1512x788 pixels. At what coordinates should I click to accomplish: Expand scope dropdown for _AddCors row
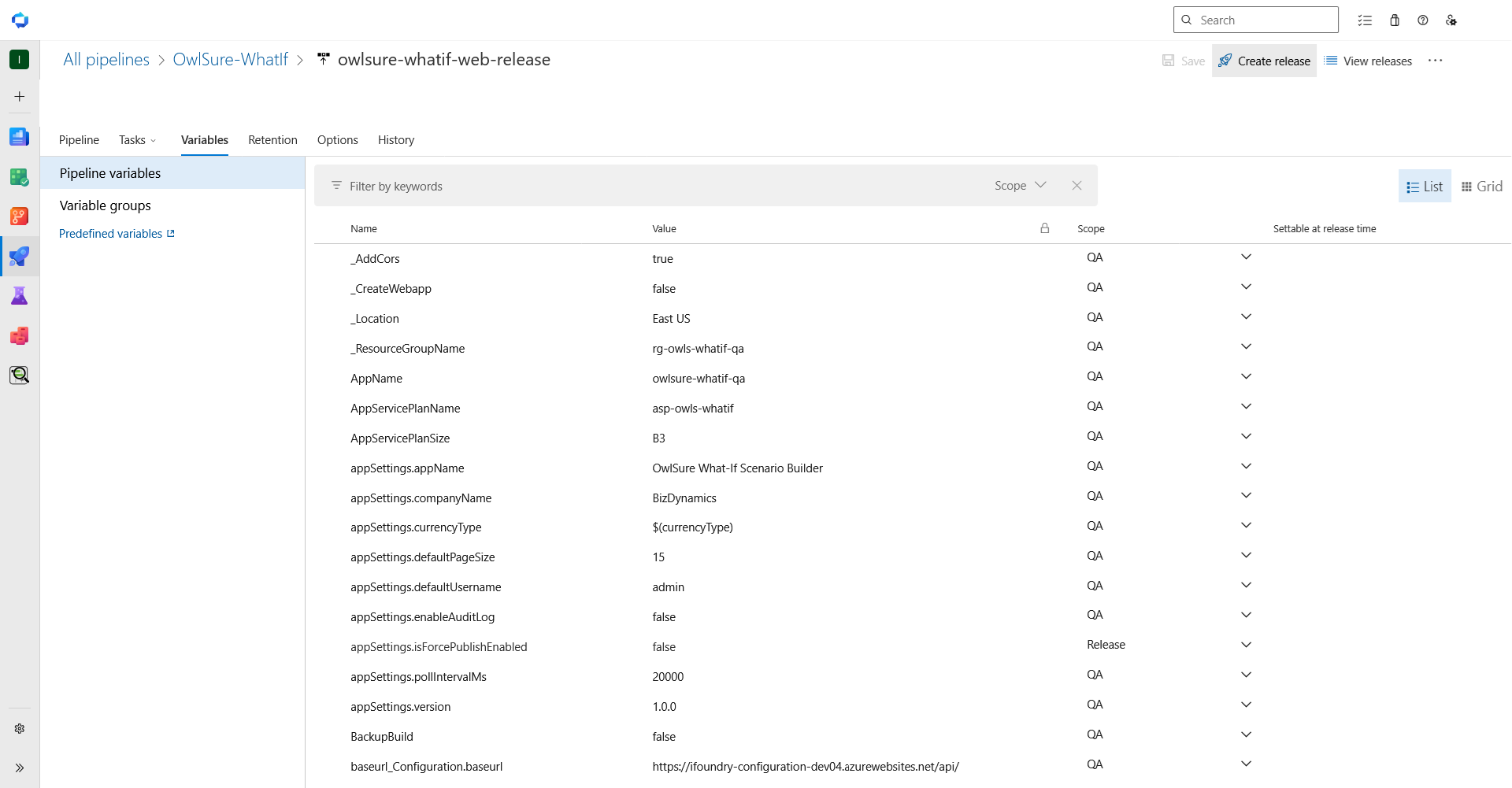point(1246,257)
